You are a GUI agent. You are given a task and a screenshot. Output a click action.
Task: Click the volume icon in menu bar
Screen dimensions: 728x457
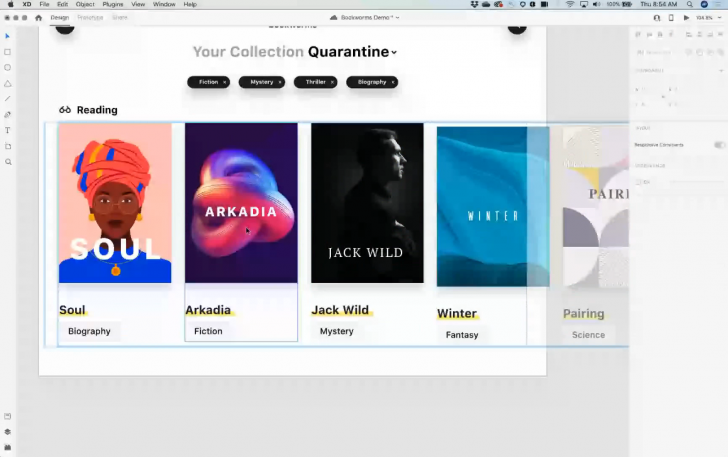597,4
